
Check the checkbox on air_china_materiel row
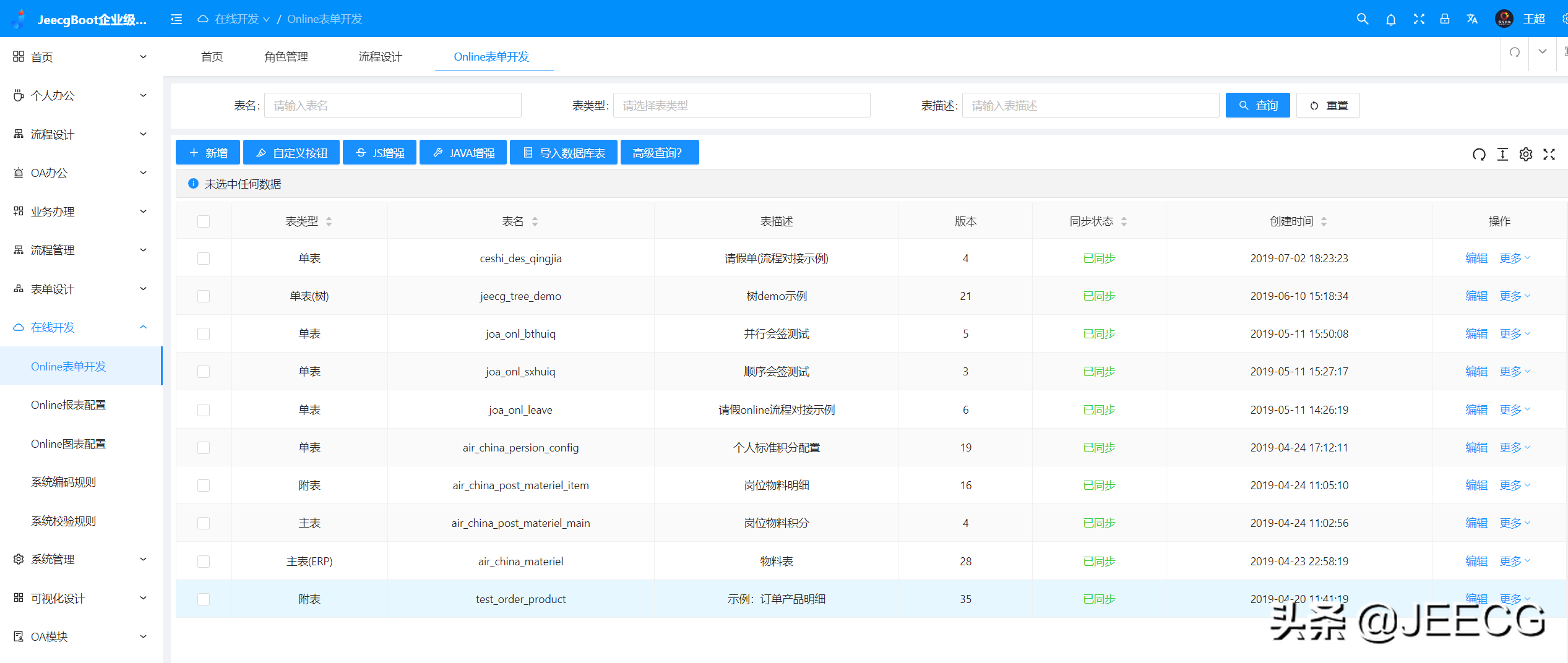204,561
